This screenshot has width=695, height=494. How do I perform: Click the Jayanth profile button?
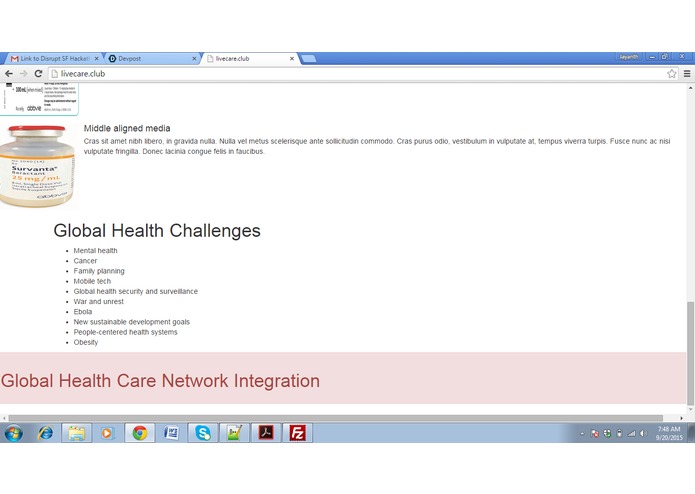[629, 57]
